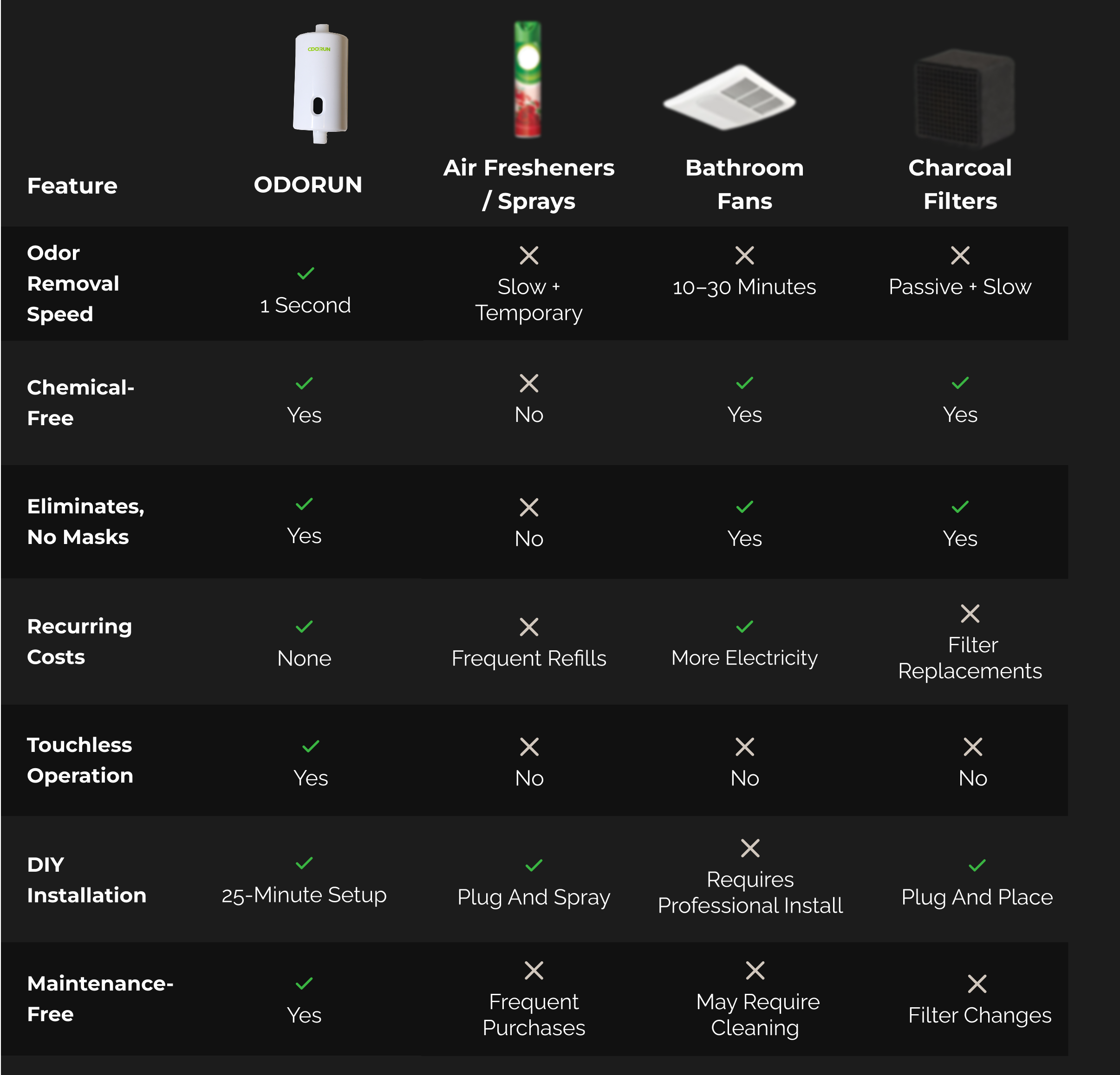Click the 'ODORUN' column header
Viewport: 1120px width, 1075px height.
coord(308,184)
